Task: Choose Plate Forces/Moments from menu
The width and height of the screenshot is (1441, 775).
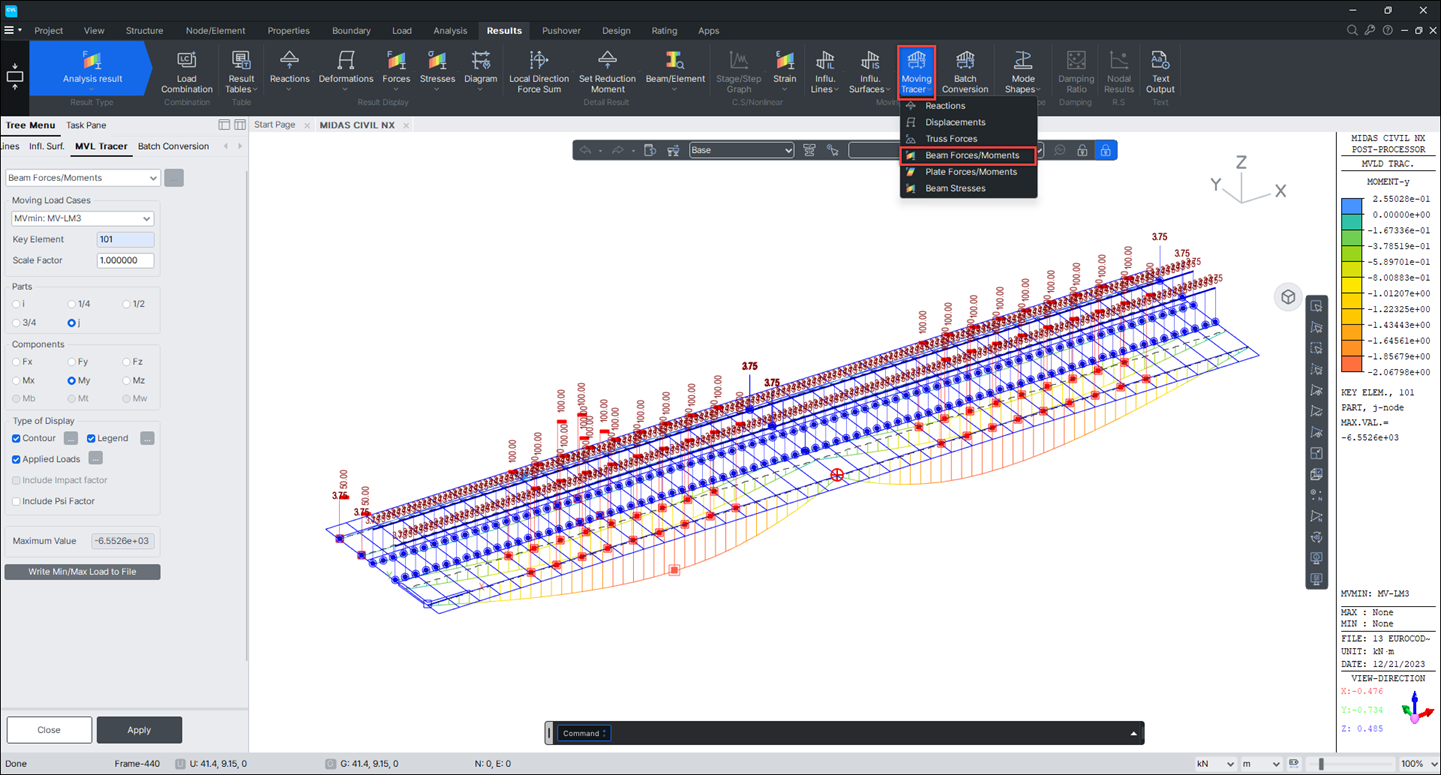Action: (x=970, y=172)
